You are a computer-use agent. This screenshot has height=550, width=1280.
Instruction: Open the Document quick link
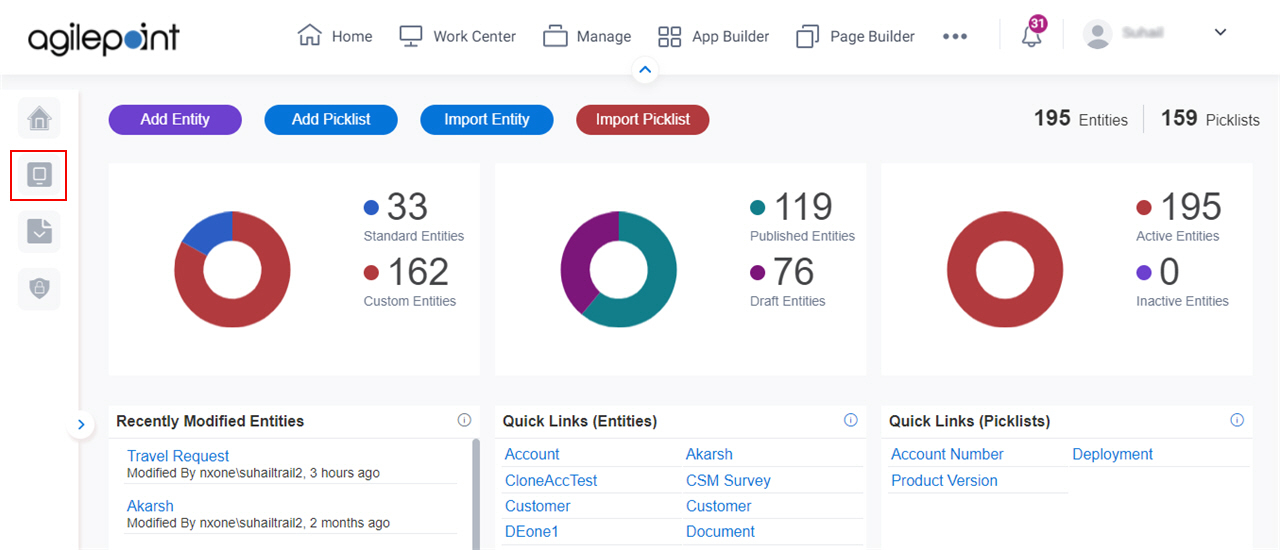pyautogui.click(x=721, y=532)
